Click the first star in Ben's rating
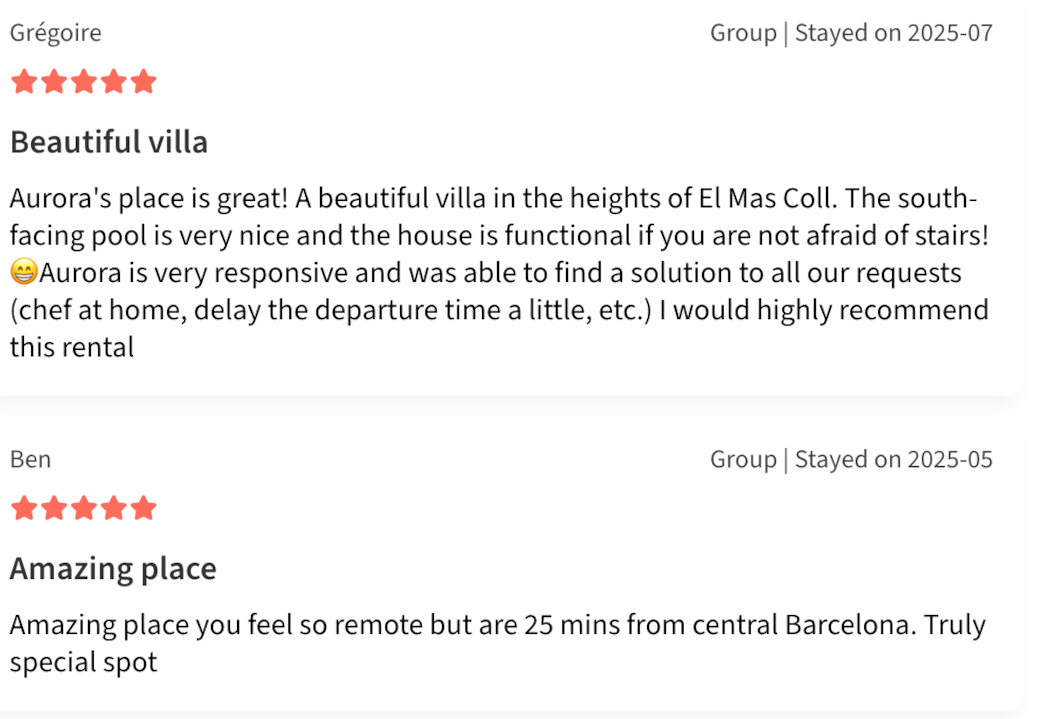Screen dimensions: 1040x719 24,509
